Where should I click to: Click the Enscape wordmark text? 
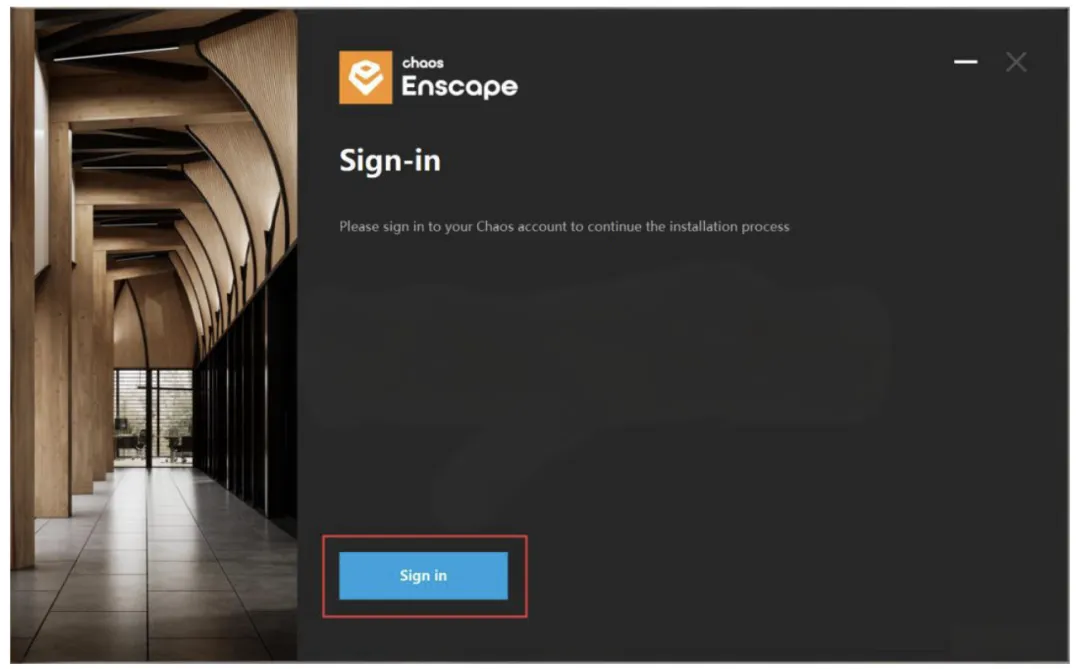(459, 87)
